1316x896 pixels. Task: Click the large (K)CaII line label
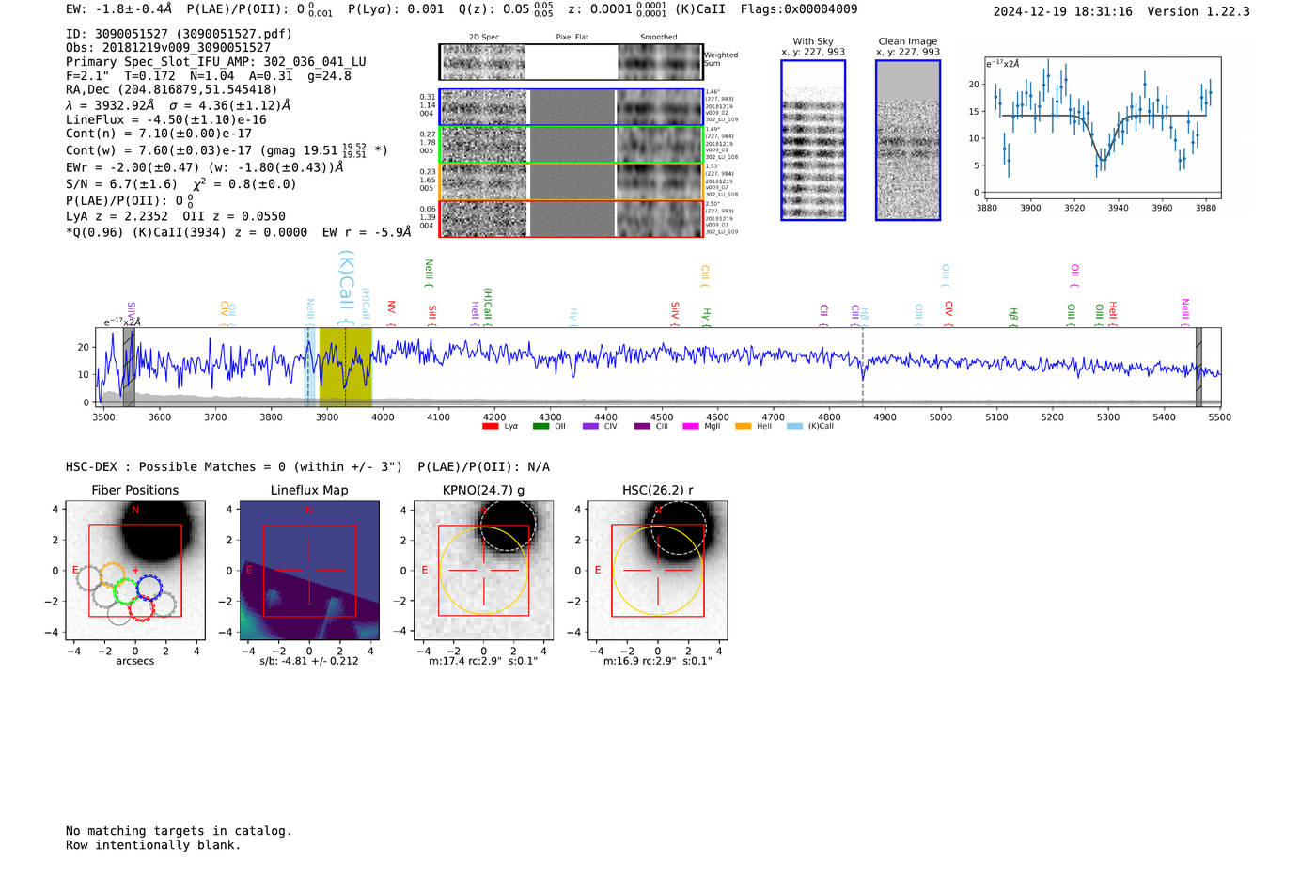click(345, 288)
